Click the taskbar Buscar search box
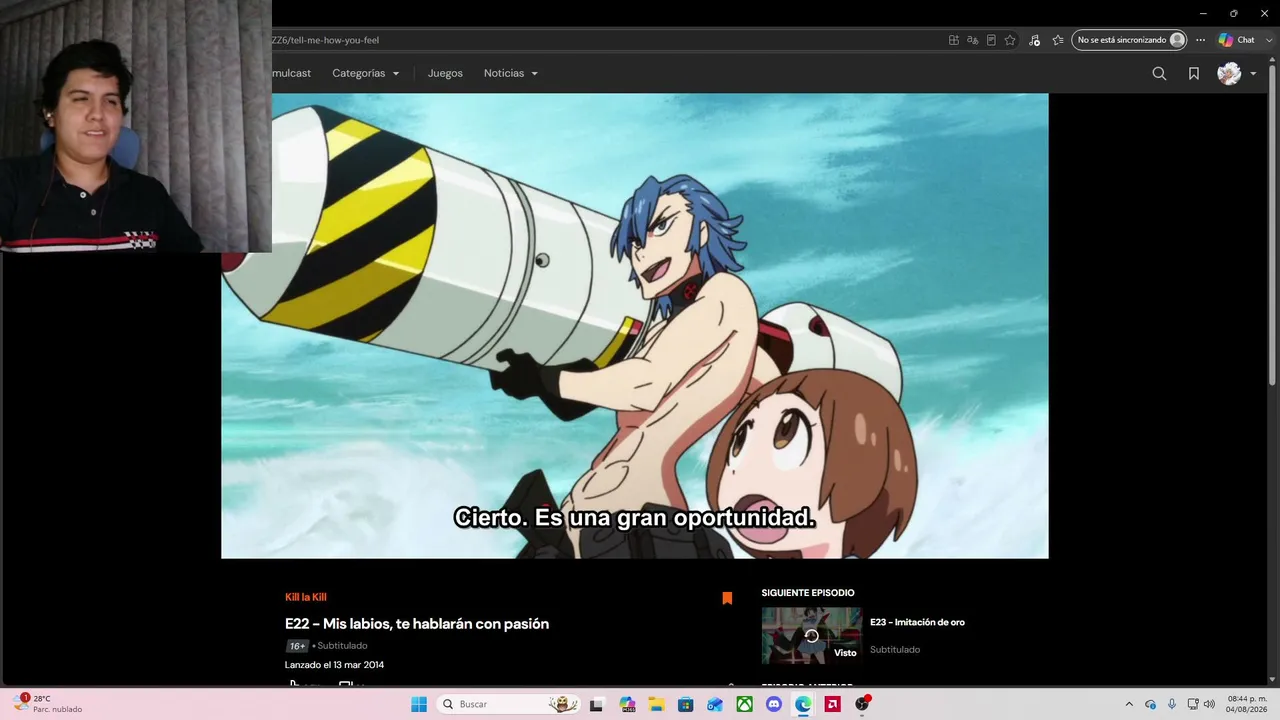Viewport: 1280px width, 720px height. pyautogui.click(x=508, y=704)
